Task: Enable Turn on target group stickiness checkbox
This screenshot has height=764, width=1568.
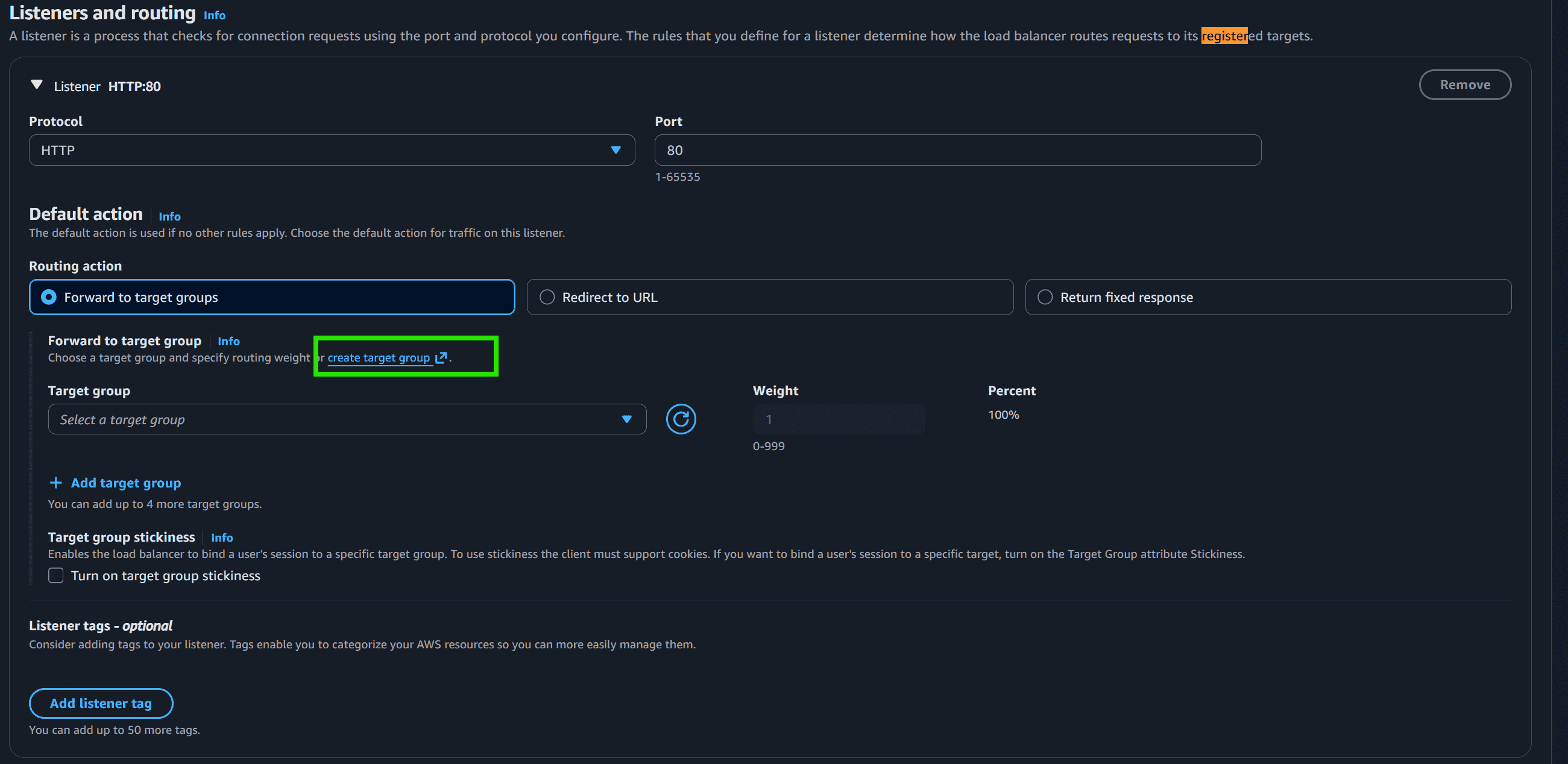Action: (x=56, y=575)
